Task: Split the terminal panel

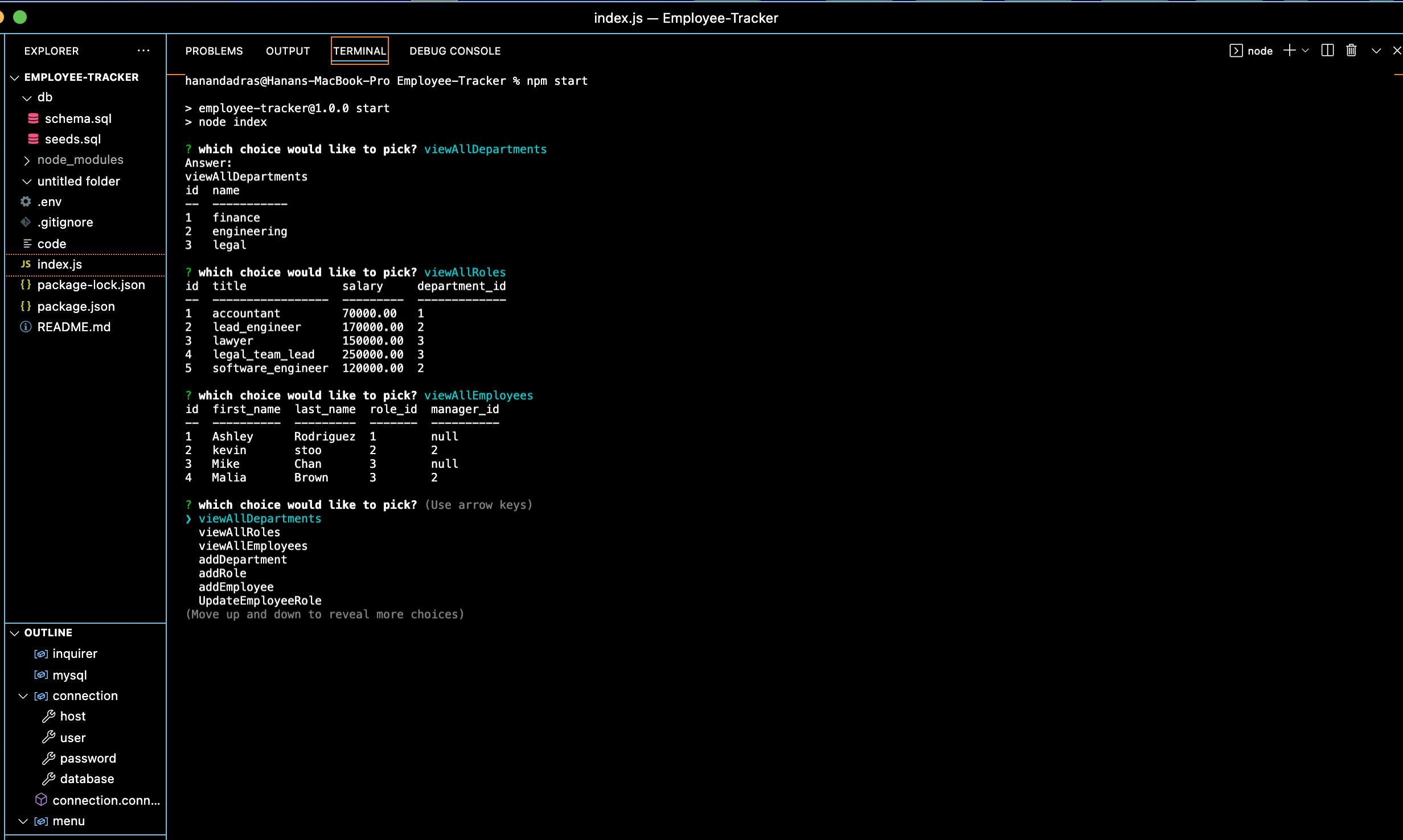Action: tap(1327, 51)
